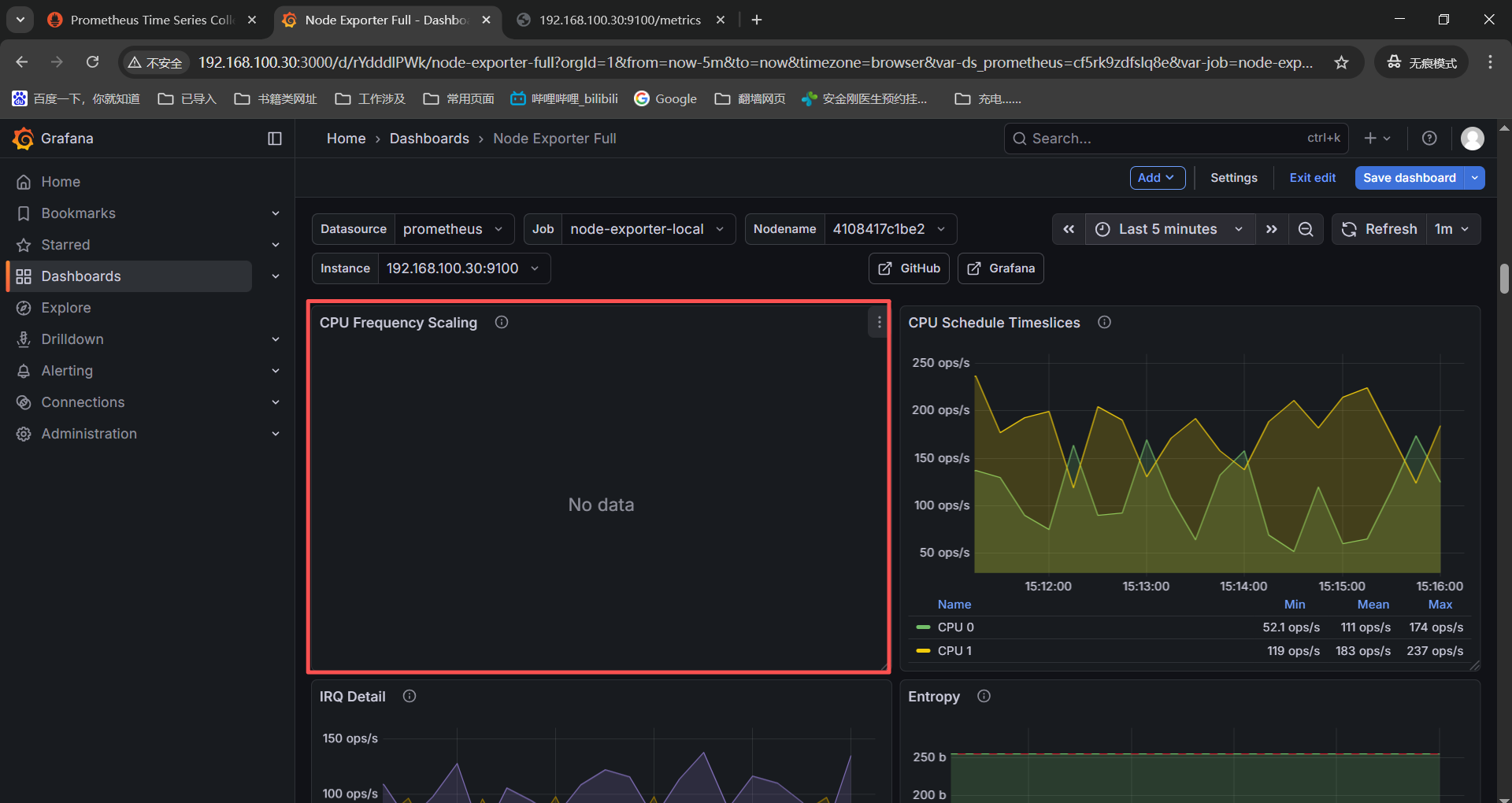Open Bookmarks in the sidebar

pos(78,213)
